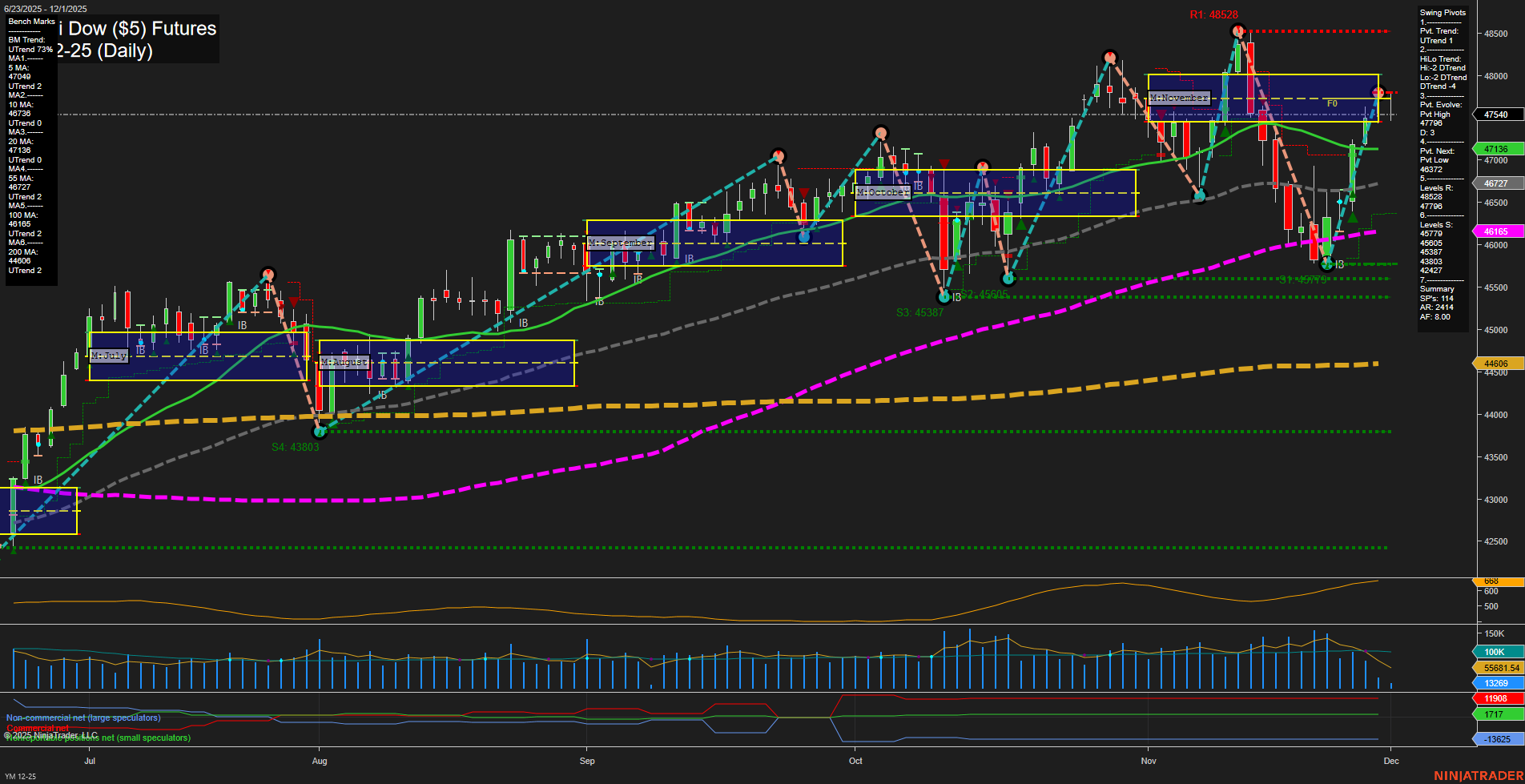
Task: Select the green swing-low pivot circle above S4: 43803
Action: 320,432
